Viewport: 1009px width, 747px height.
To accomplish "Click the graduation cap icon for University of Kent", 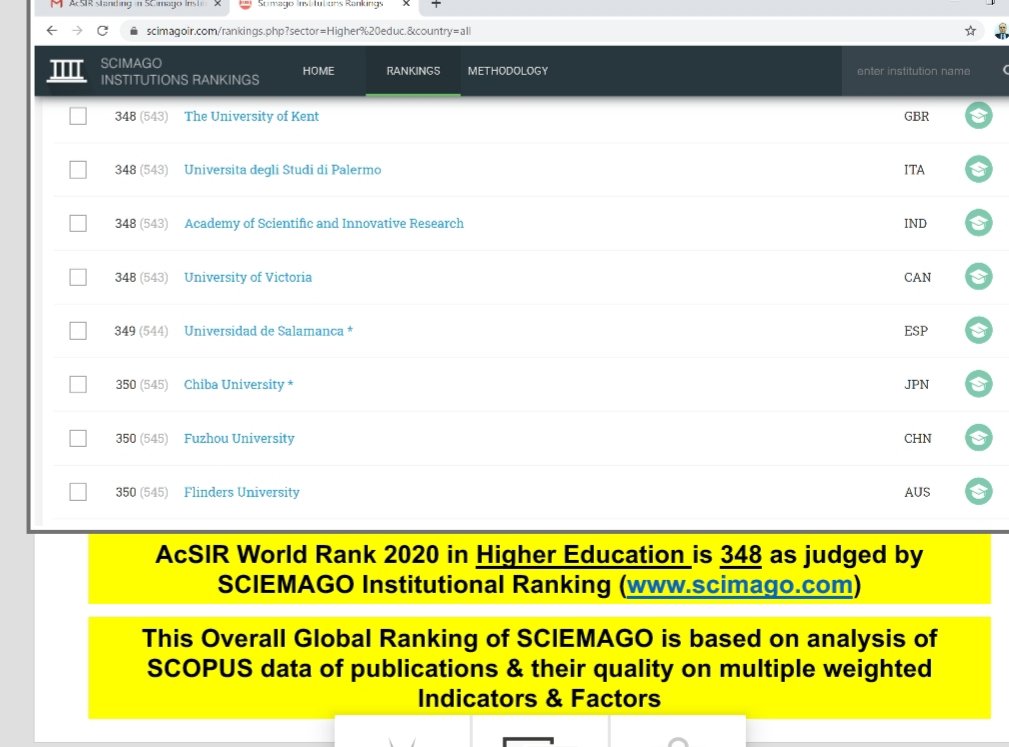I will point(978,116).
